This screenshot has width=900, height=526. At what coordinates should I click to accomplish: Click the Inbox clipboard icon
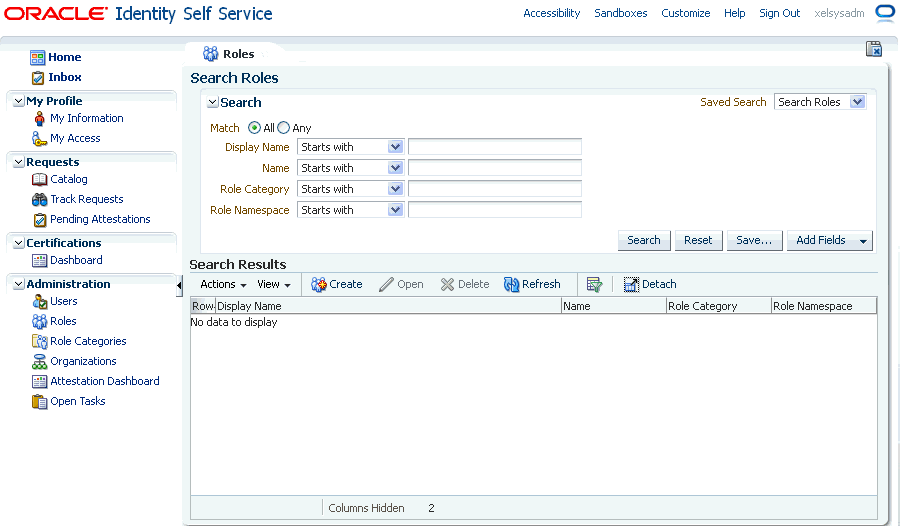tap(38, 78)
